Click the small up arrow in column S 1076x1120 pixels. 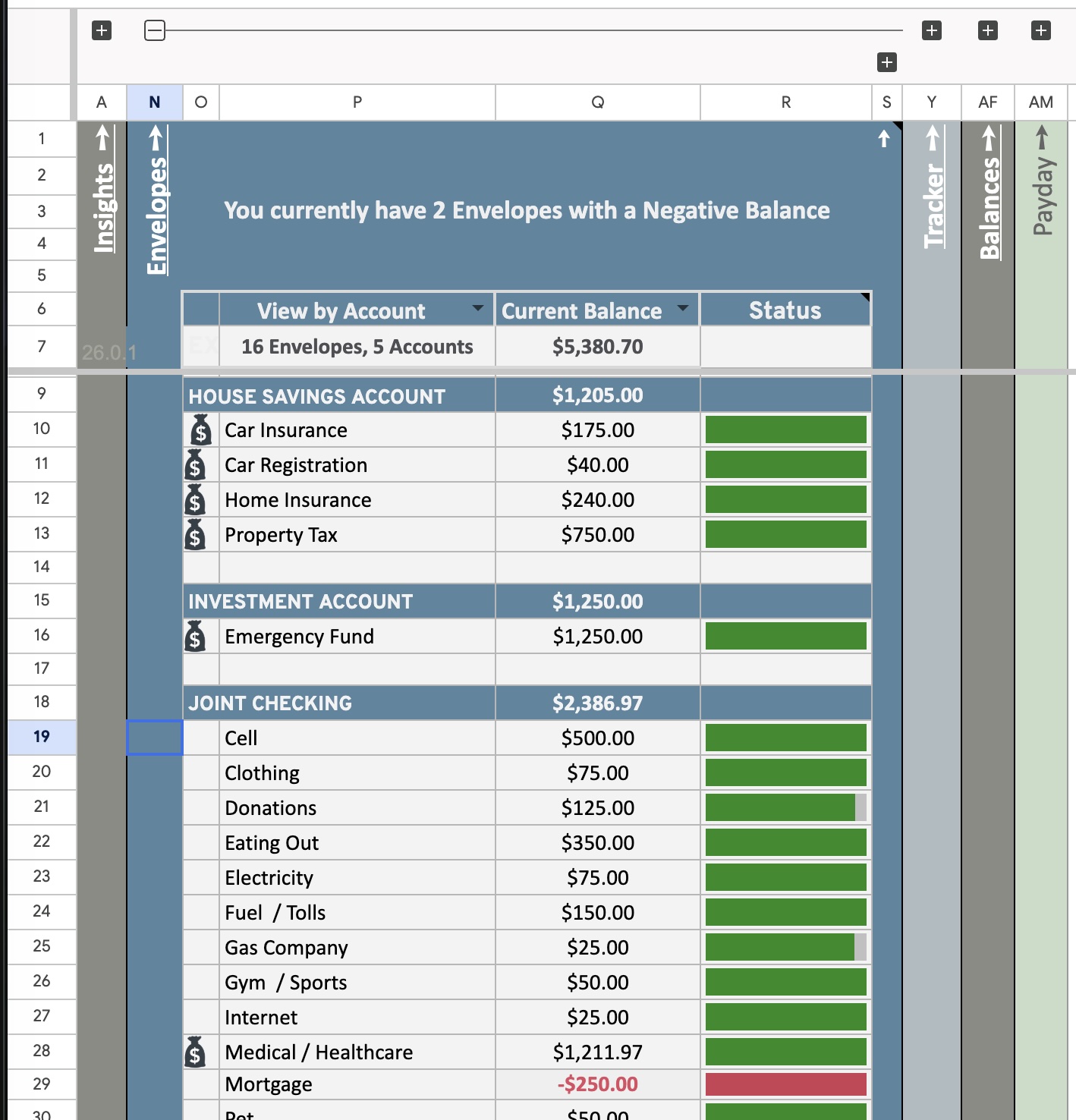(884, 138)
